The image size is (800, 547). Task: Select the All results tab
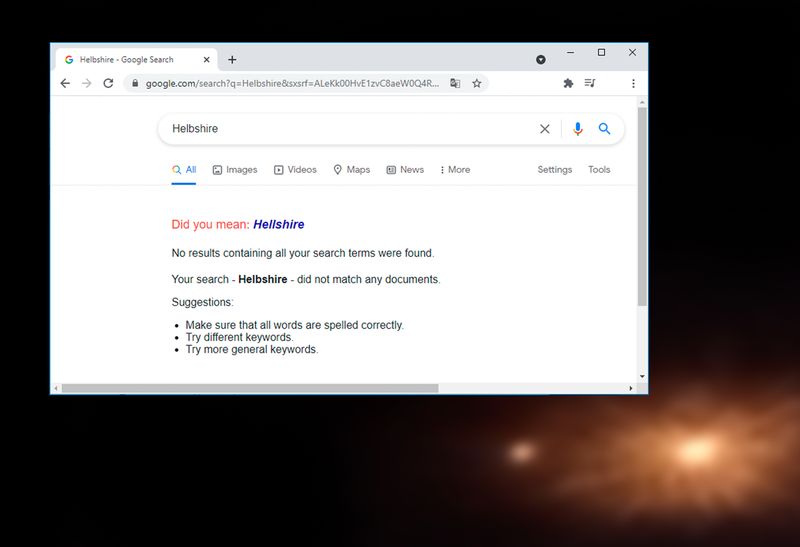(x=184, y=170)
